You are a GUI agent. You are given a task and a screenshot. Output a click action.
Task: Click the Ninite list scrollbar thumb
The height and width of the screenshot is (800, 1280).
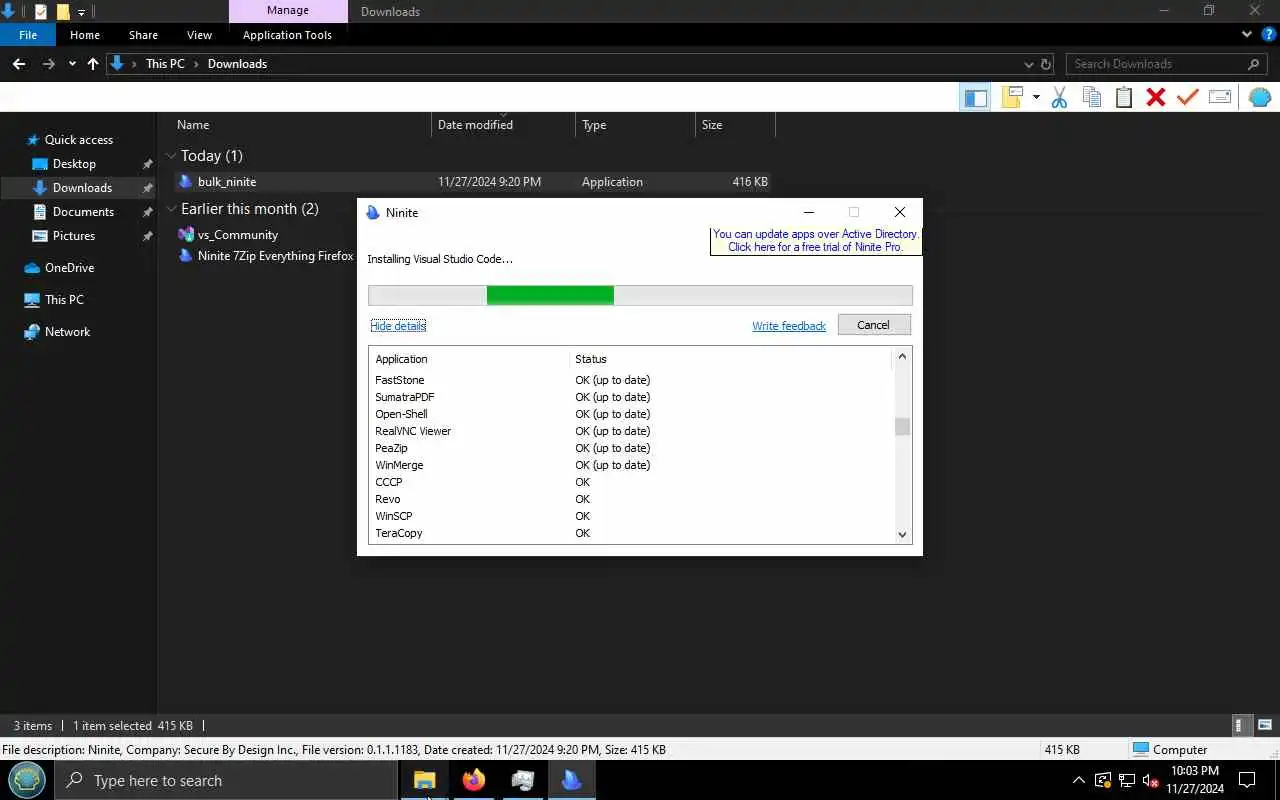[x=902, y=427]
